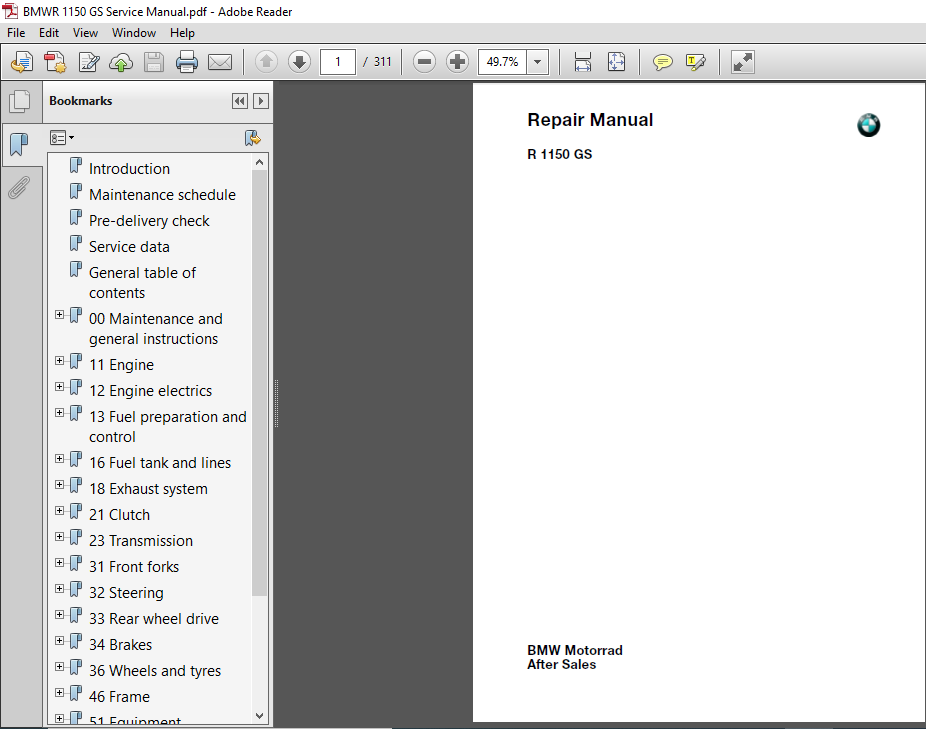Expand 16 Fuel tank and lines
This screenshot has height=729, width=926.
click(60, 458)
